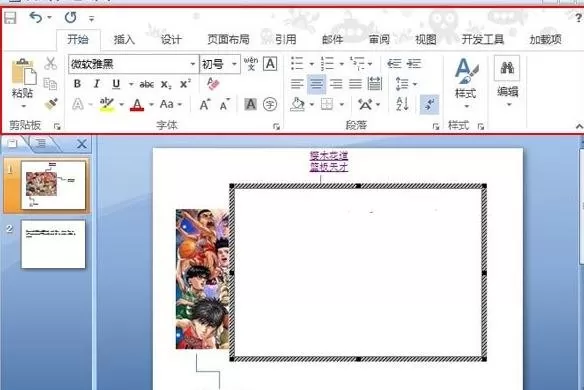This screenshot has height=390, width=584.
Task: Click the Format Painter brush icon
Action: pyautogui.click(x=51, y=104)
